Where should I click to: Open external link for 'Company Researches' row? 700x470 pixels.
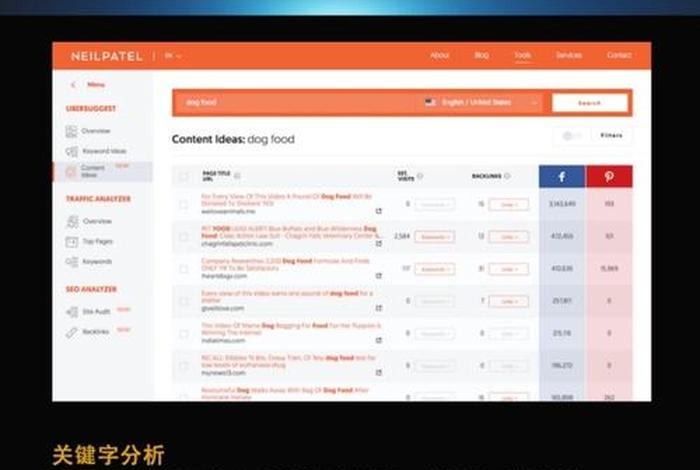(379, 276)
